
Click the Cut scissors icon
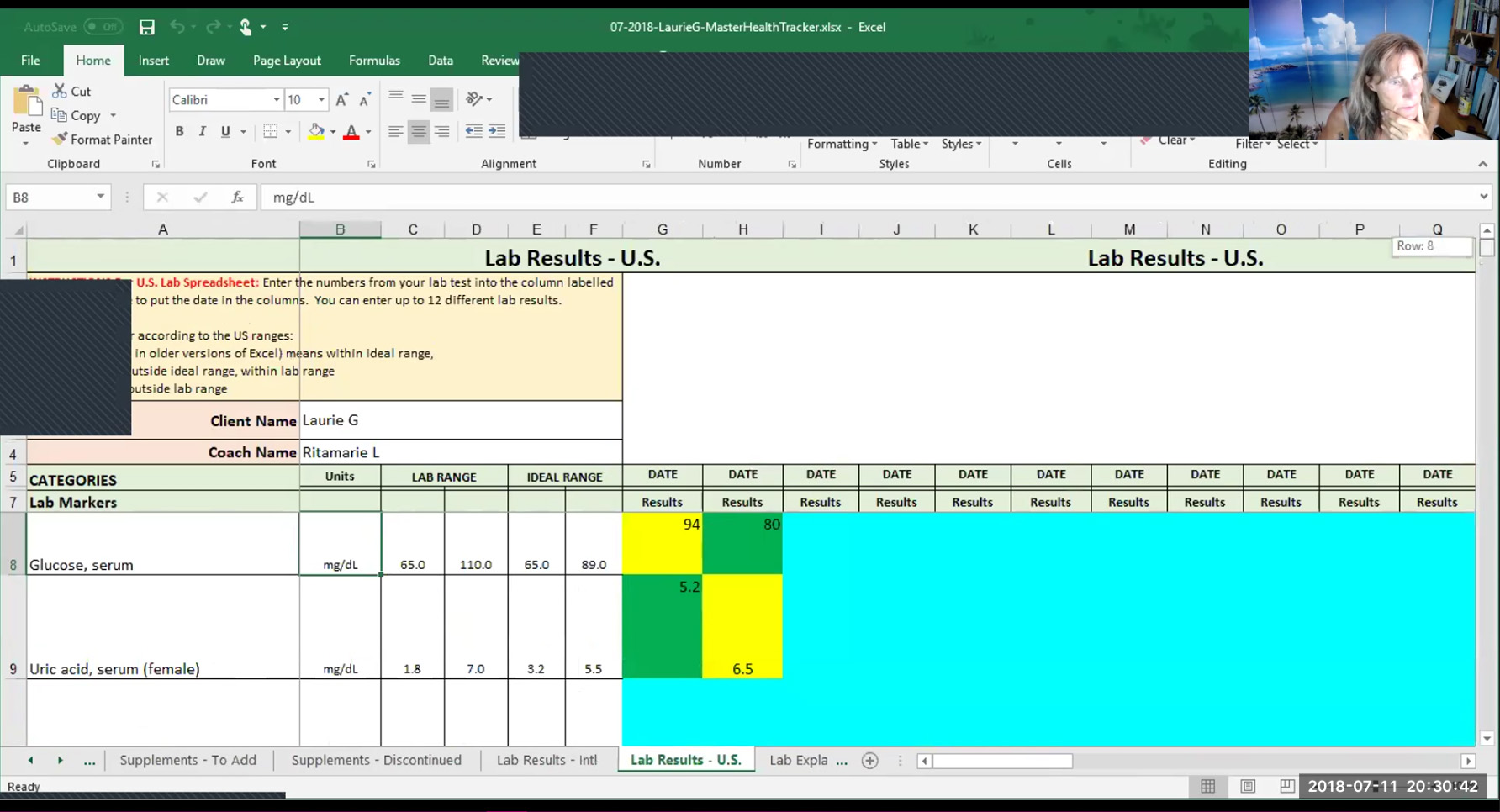pos(60,91)
